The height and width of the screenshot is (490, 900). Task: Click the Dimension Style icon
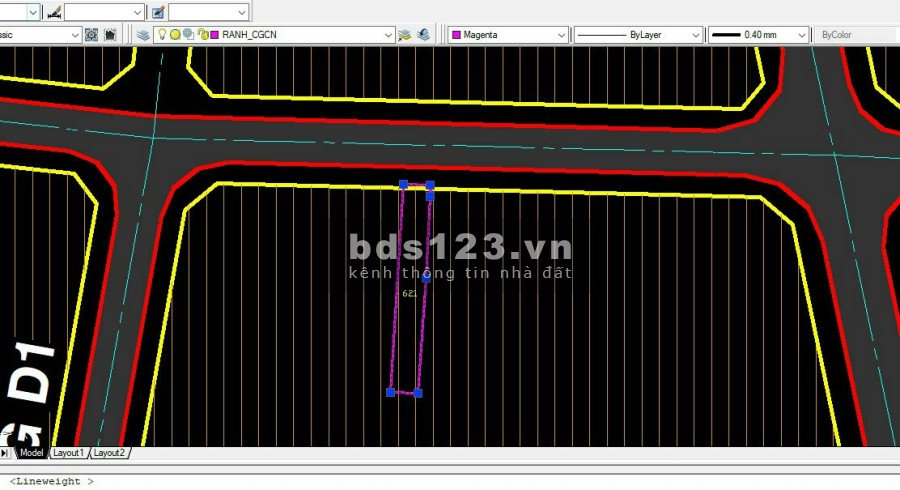(x=54, y=12)
